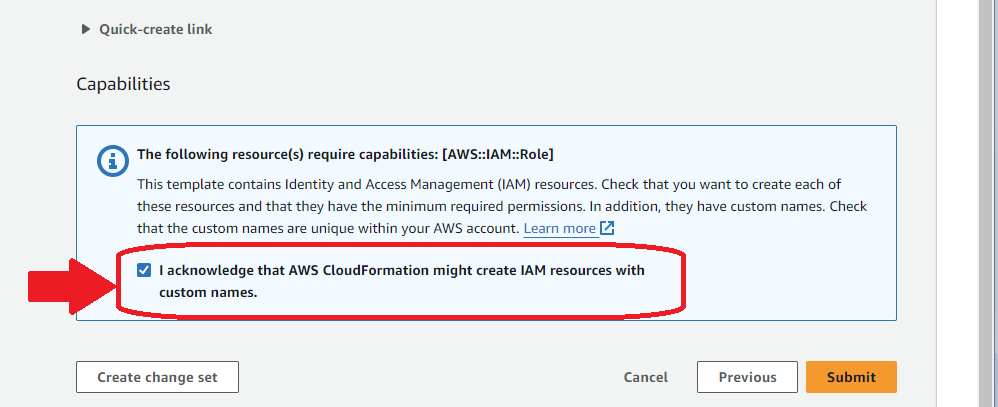The image size is (998, 407).
Task: Click the vertical scrollbar on the right edge
Action: point(987,203)
